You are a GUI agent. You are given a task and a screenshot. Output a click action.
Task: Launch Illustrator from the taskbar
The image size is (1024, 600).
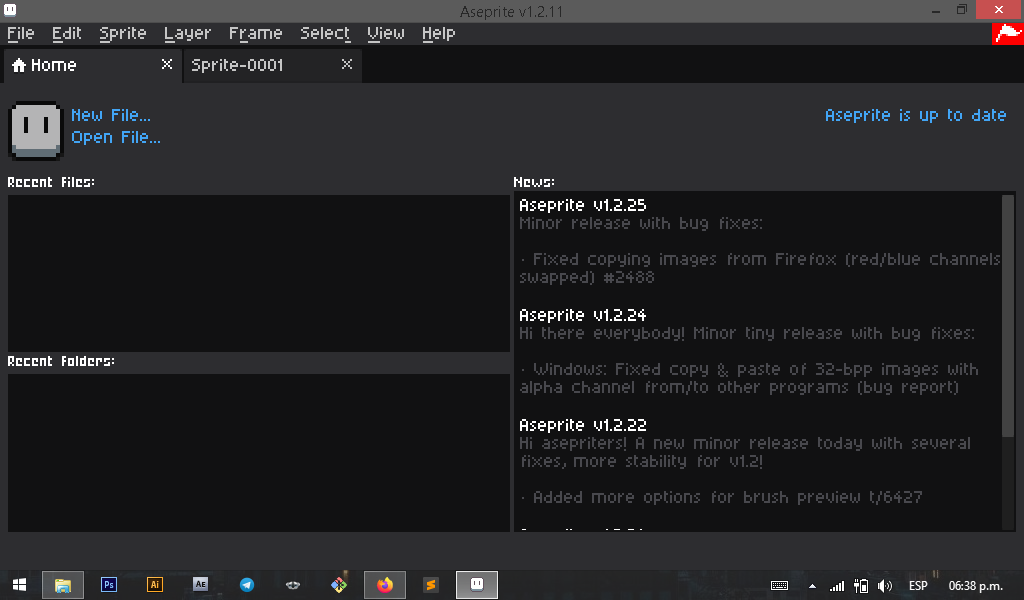[155, 585]
